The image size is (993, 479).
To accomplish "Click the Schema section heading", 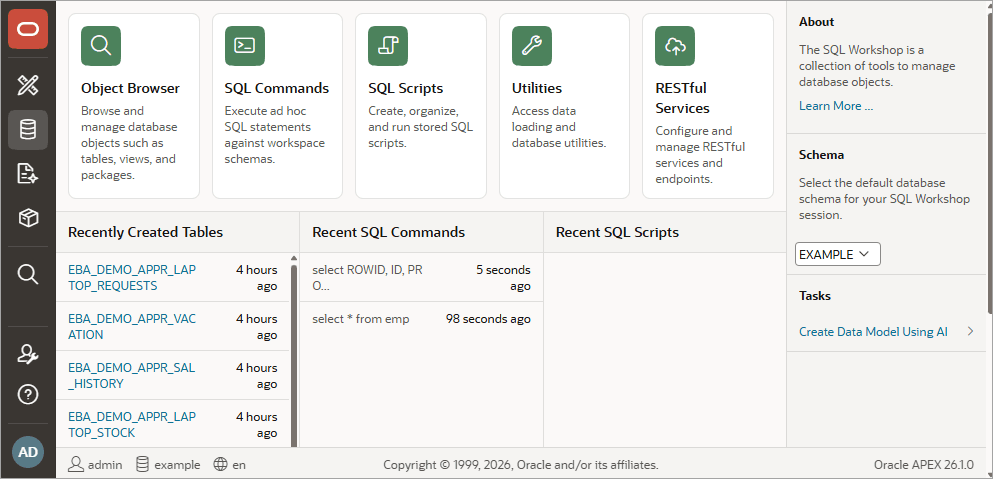I will tap(821, 155).
